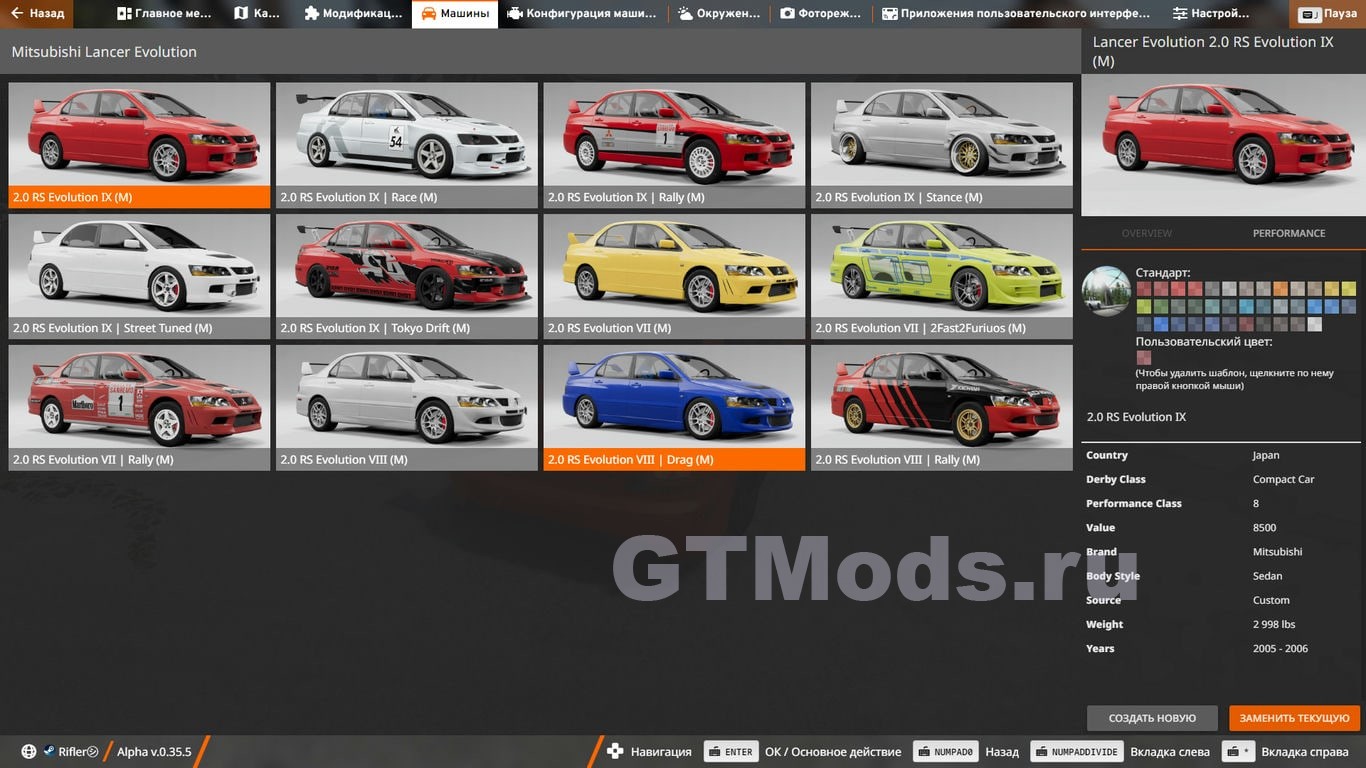
Task: Click the ЗАМЕНИТЬ ТЕКУЩУЮ button
Action: pos(1295,718)
